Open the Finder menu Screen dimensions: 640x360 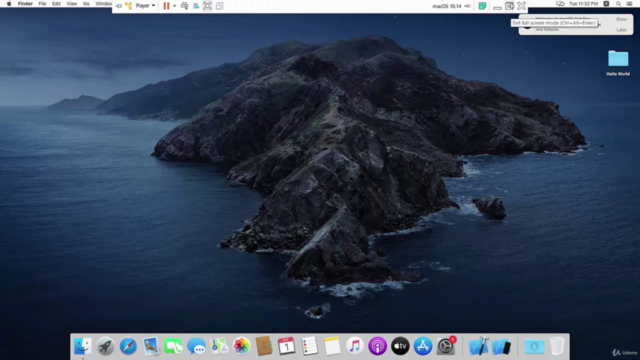pos(25,4)
